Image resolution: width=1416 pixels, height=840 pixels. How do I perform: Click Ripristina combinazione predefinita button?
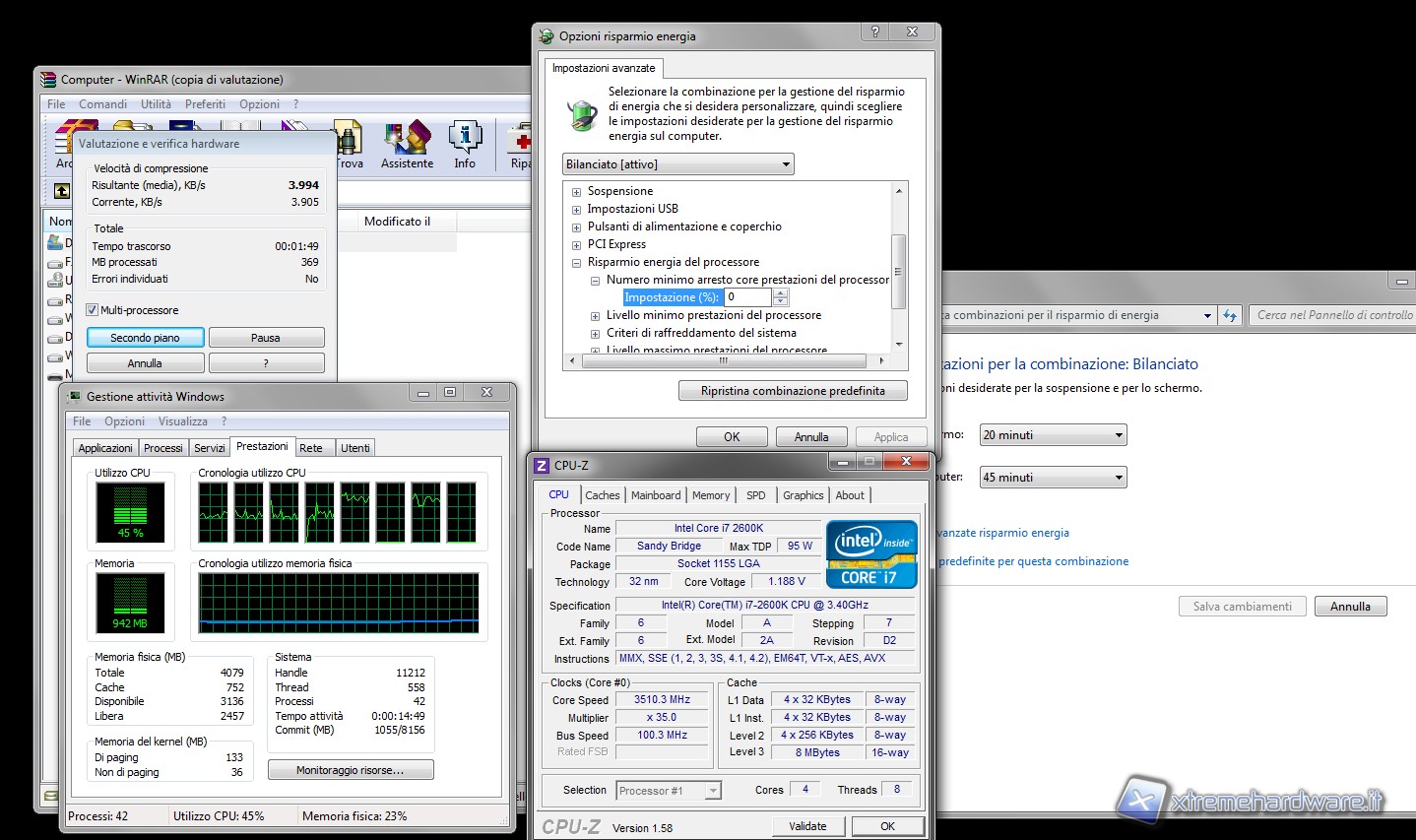(x=793, y=391)
